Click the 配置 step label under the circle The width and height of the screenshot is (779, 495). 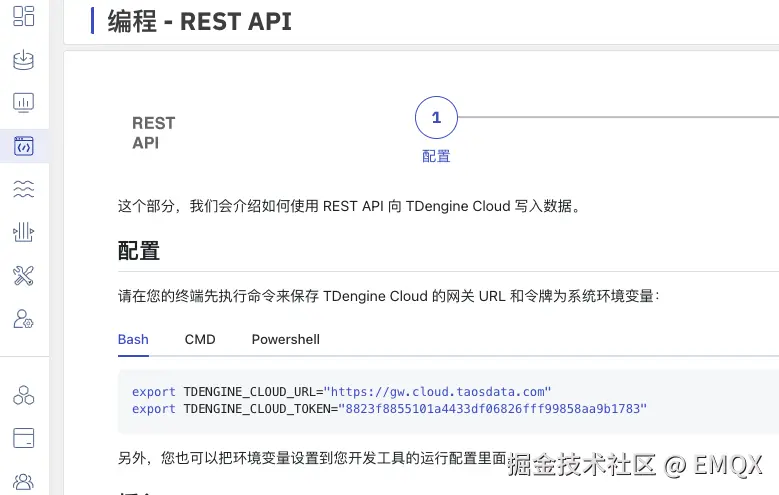436,156
